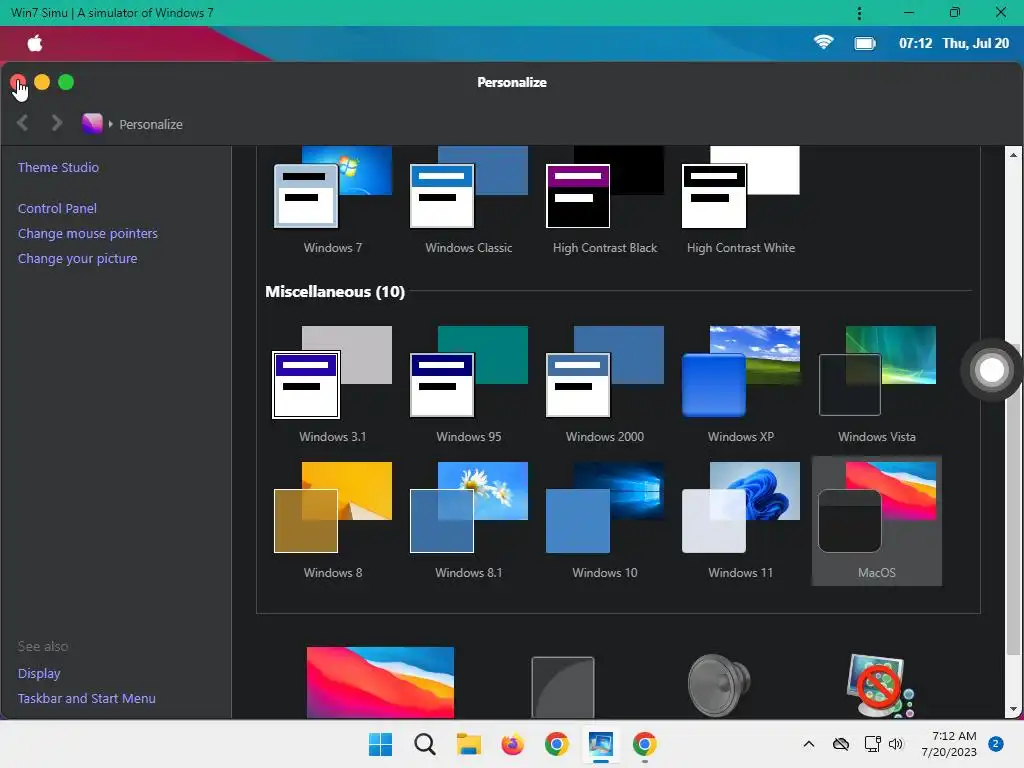Switch to the Win7 Simu taskbar app
This screenshot has height=768, width=1024.
pyautogui.click(x=601, y=744)
